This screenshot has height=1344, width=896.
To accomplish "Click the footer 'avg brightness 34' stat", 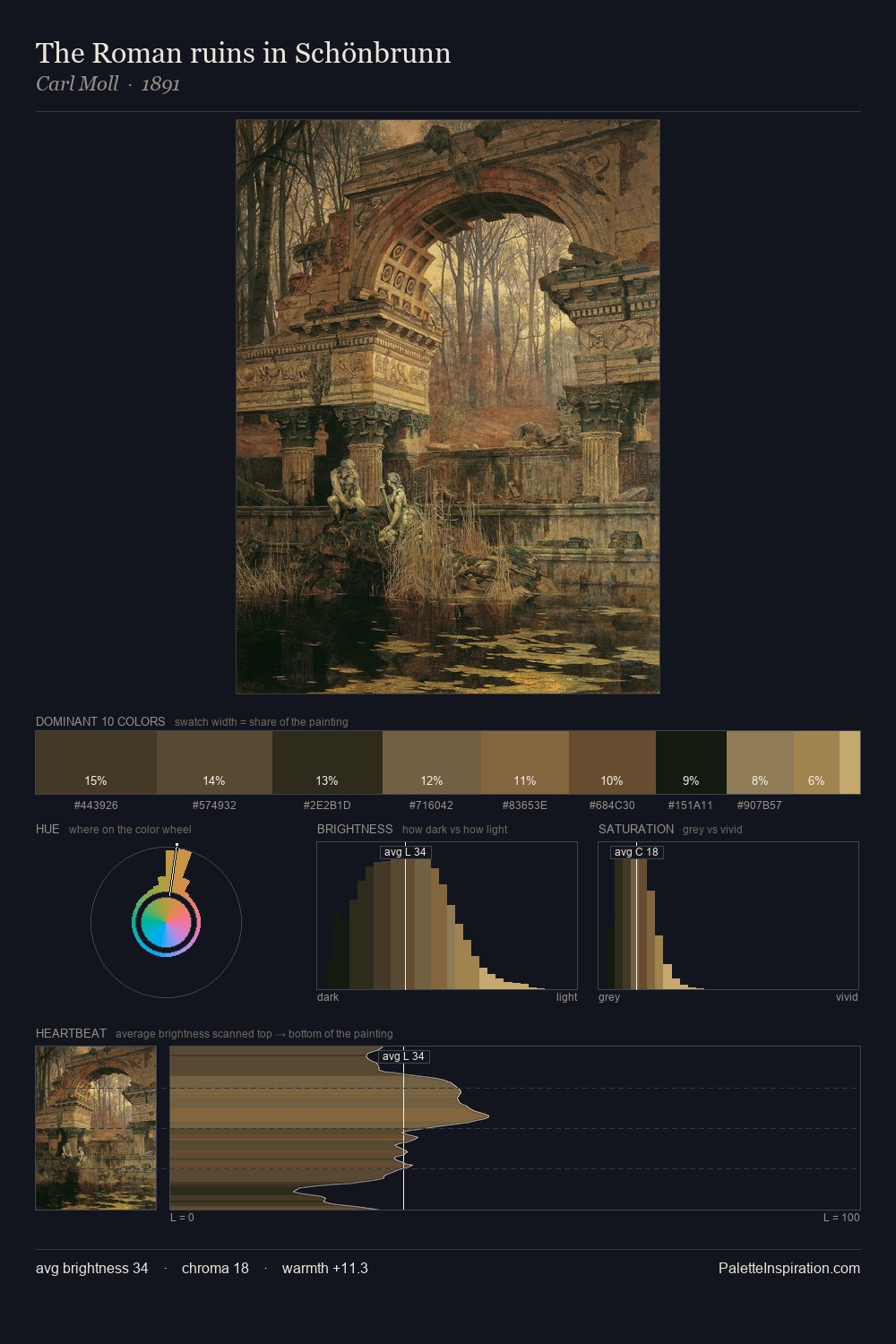I will tap(92, 1268).
